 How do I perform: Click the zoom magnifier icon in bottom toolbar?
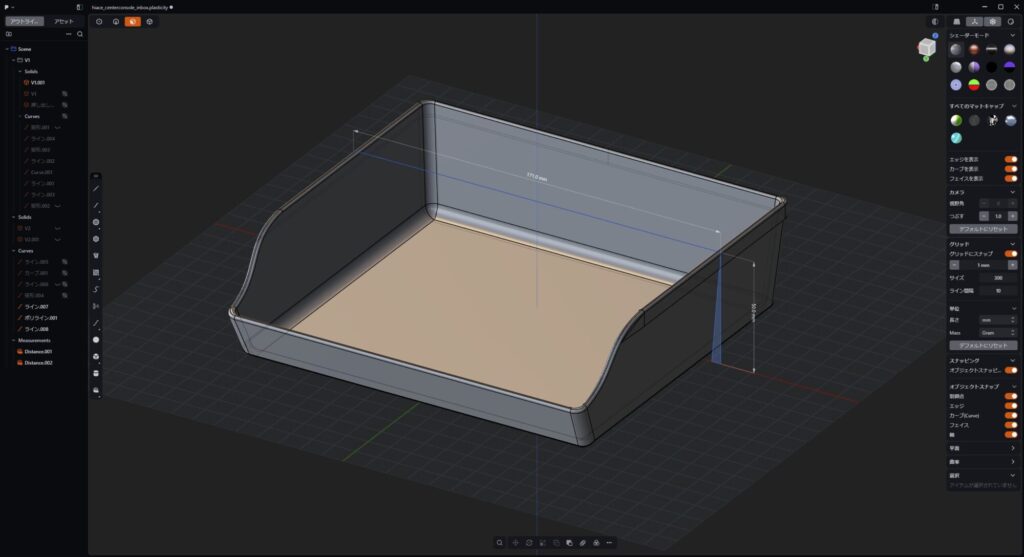point(499,542)
